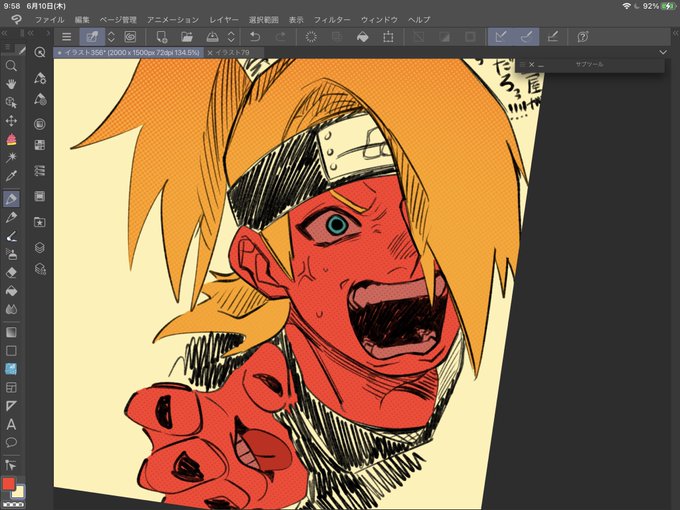Open the ページ管理 menu
The width and height of the screenshot is (680, 510).
coord(118,20)
